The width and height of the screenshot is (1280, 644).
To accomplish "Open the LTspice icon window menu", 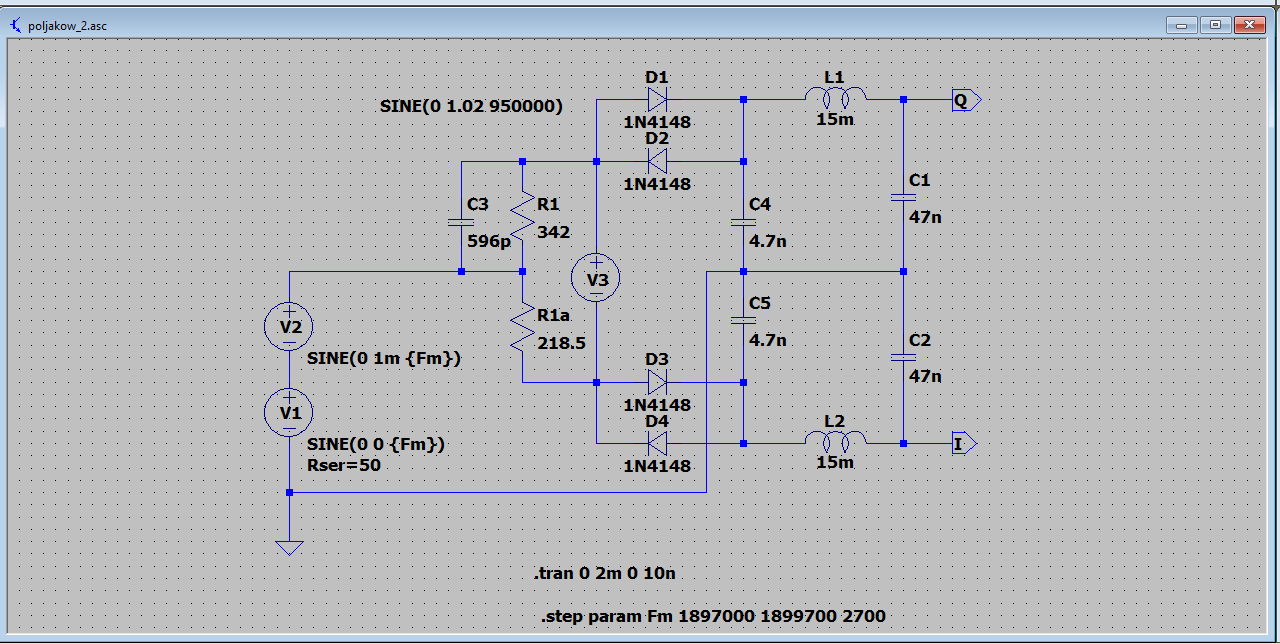I will [x=15, y=25].
